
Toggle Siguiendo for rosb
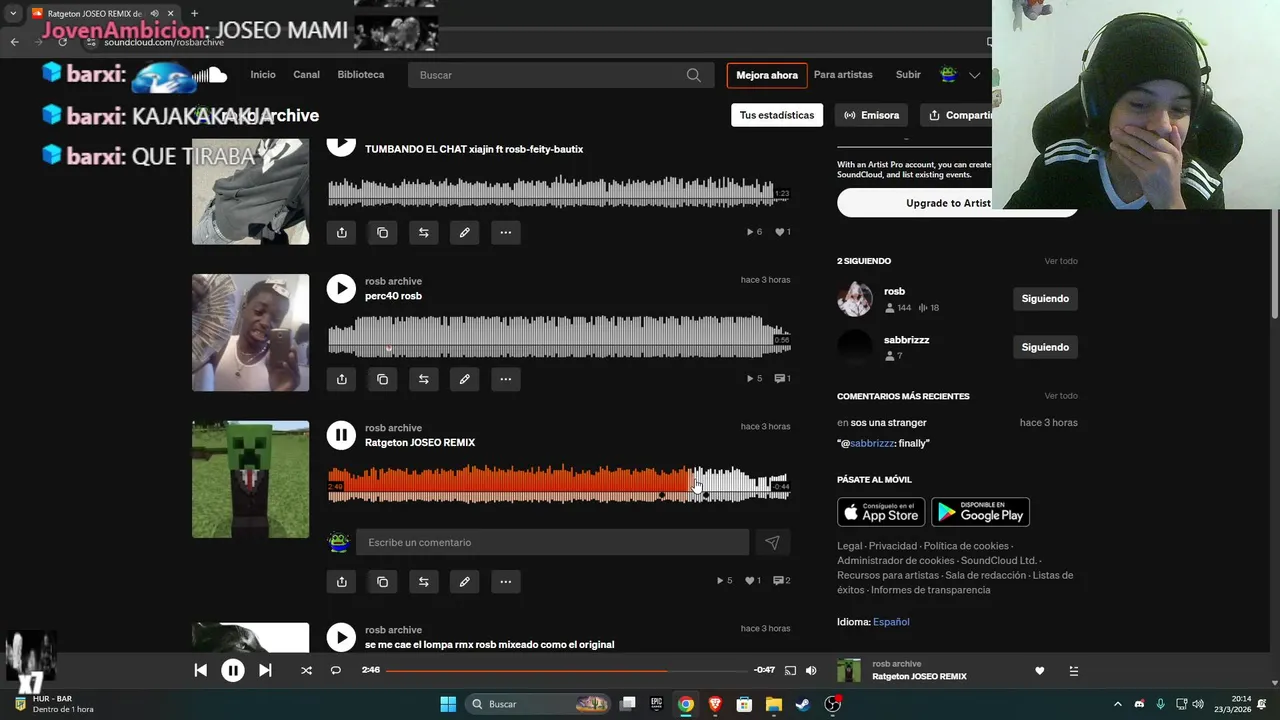pos(1045,298)
